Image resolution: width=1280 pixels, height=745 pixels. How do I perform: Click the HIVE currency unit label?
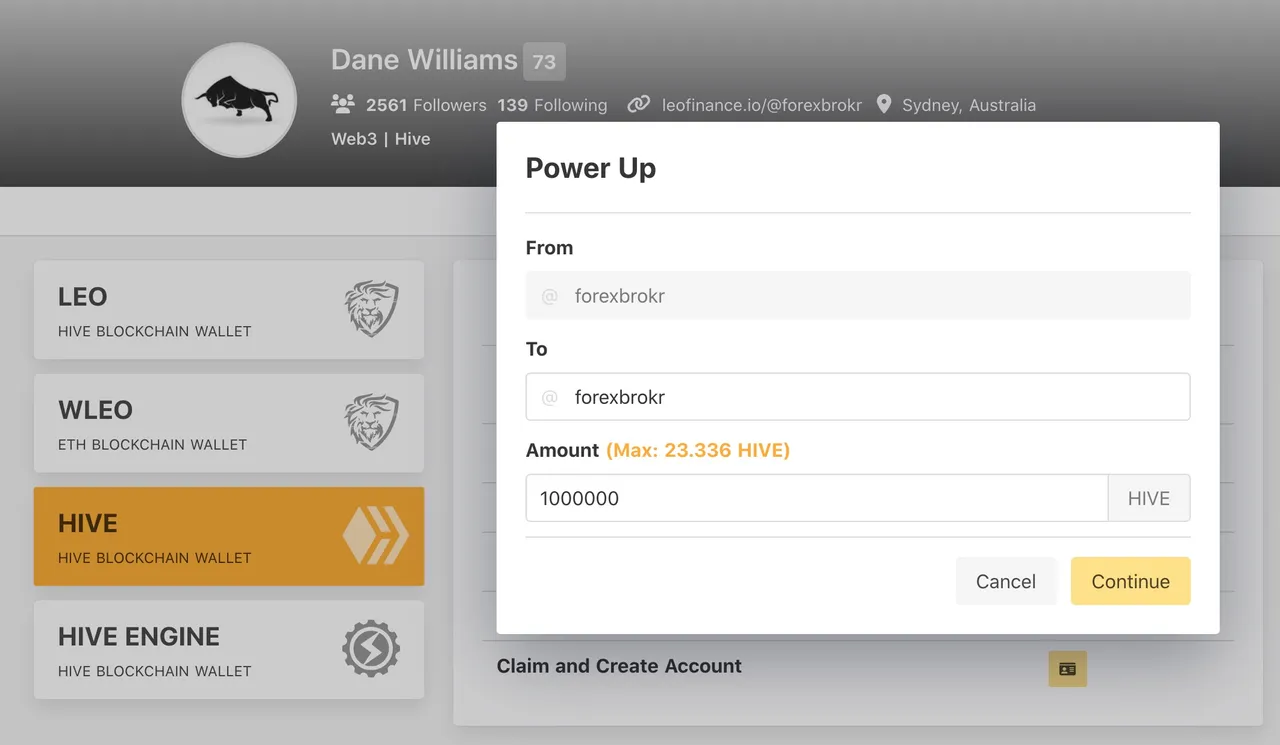[1149, 498]
